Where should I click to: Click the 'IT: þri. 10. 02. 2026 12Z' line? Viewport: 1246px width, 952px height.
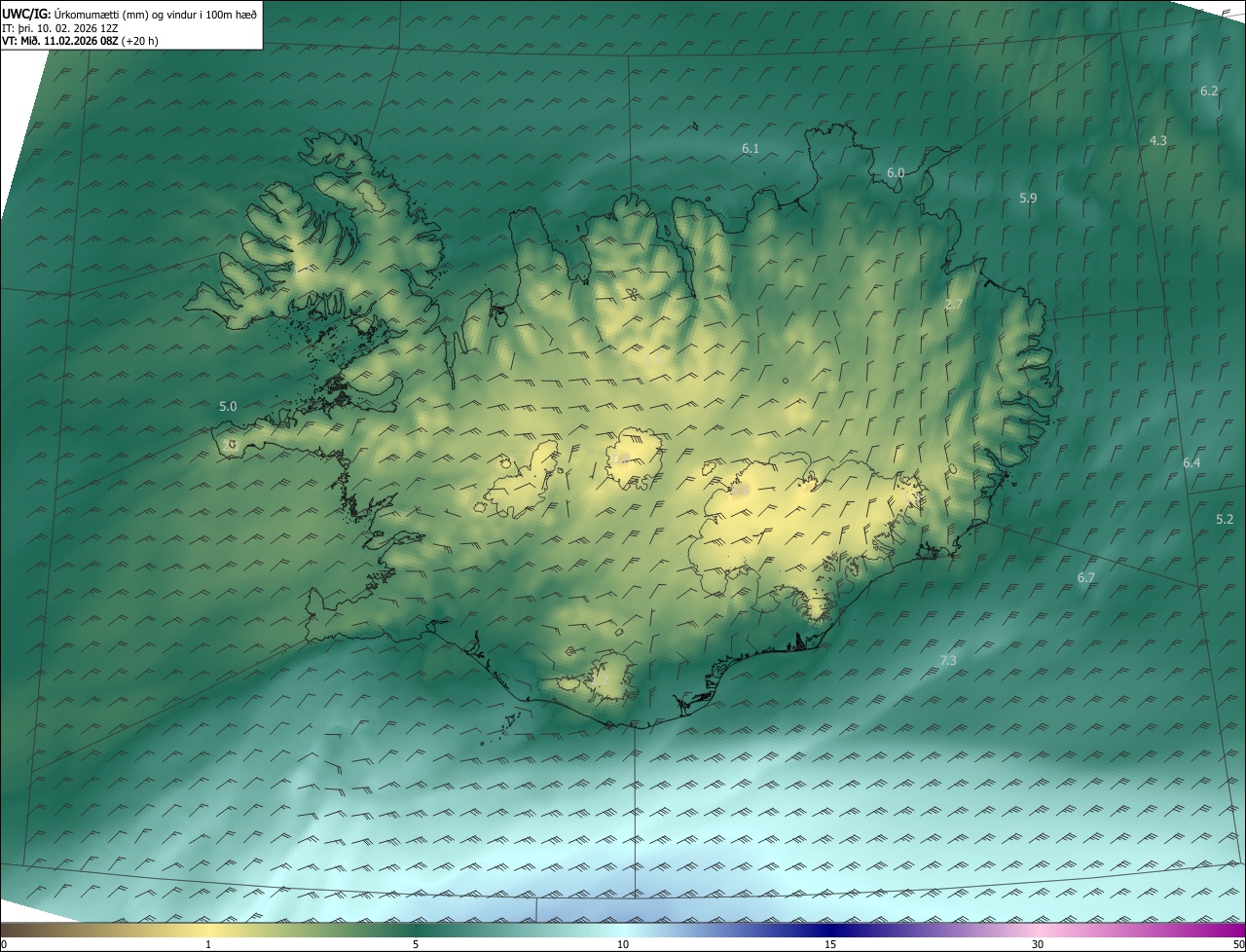pos(60,28)
